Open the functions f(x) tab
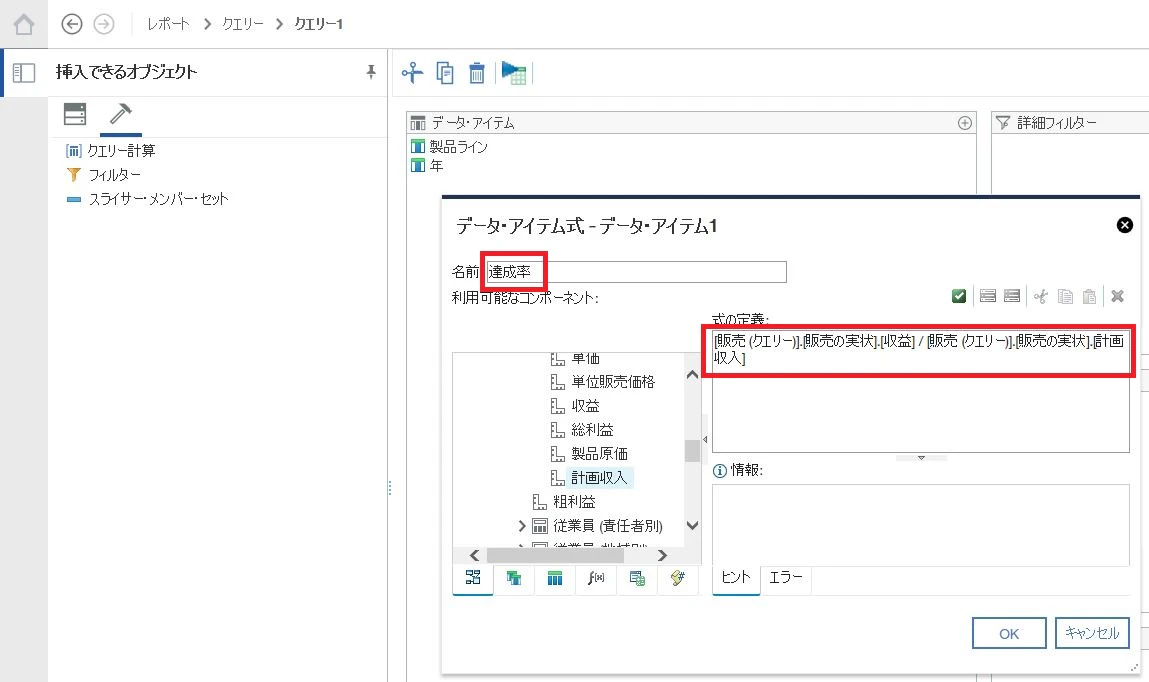 click(x=596, y=578)
